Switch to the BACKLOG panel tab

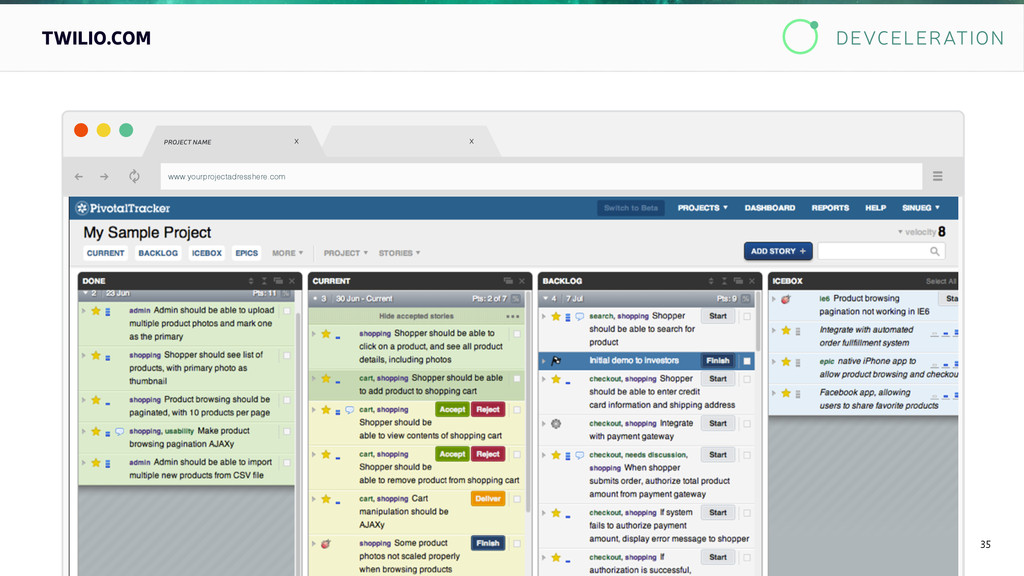pos(158,253)
